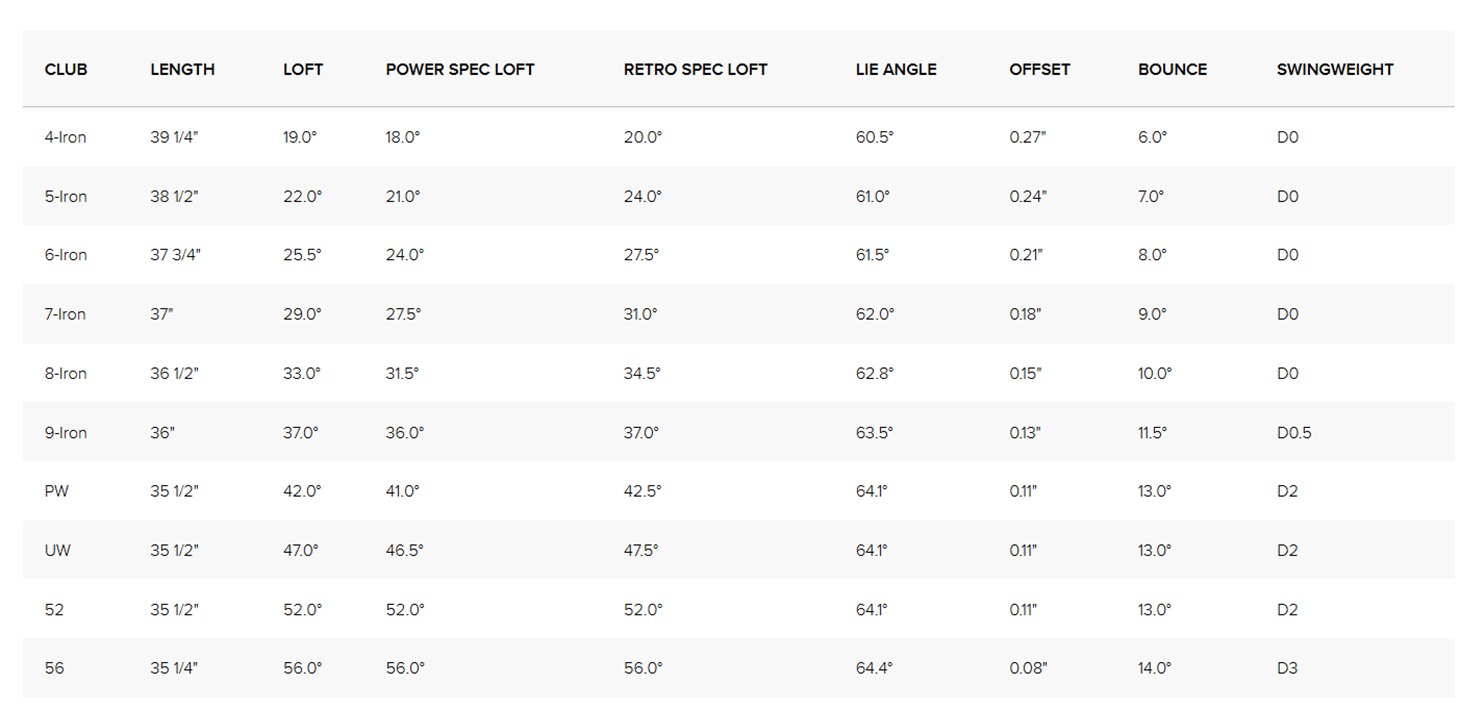This screenshot has height=723, width=1473.
Task: Click the RETRO SPEC LOFT header
Action: point(695,70)
